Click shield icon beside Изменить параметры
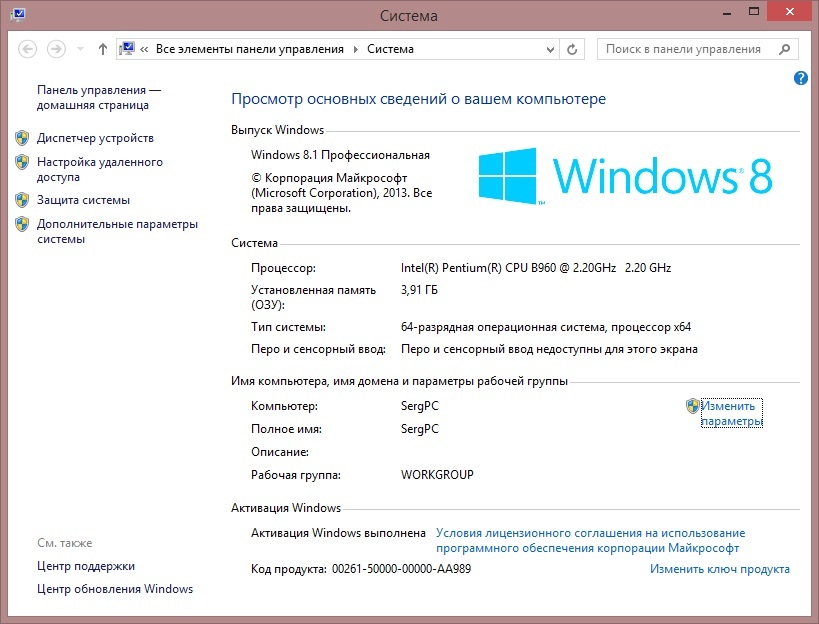 tap(693, 406)
